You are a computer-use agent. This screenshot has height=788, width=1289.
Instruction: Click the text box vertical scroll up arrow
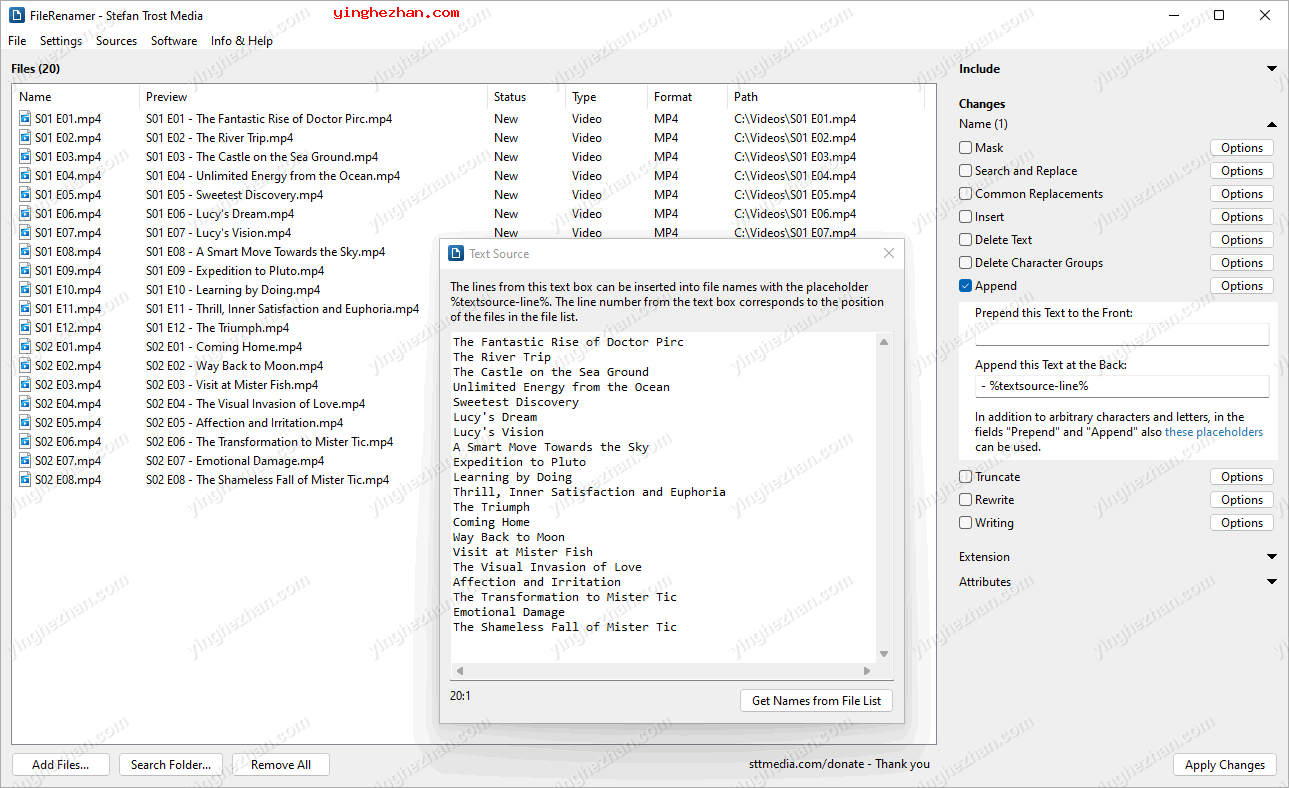(884, 342)
